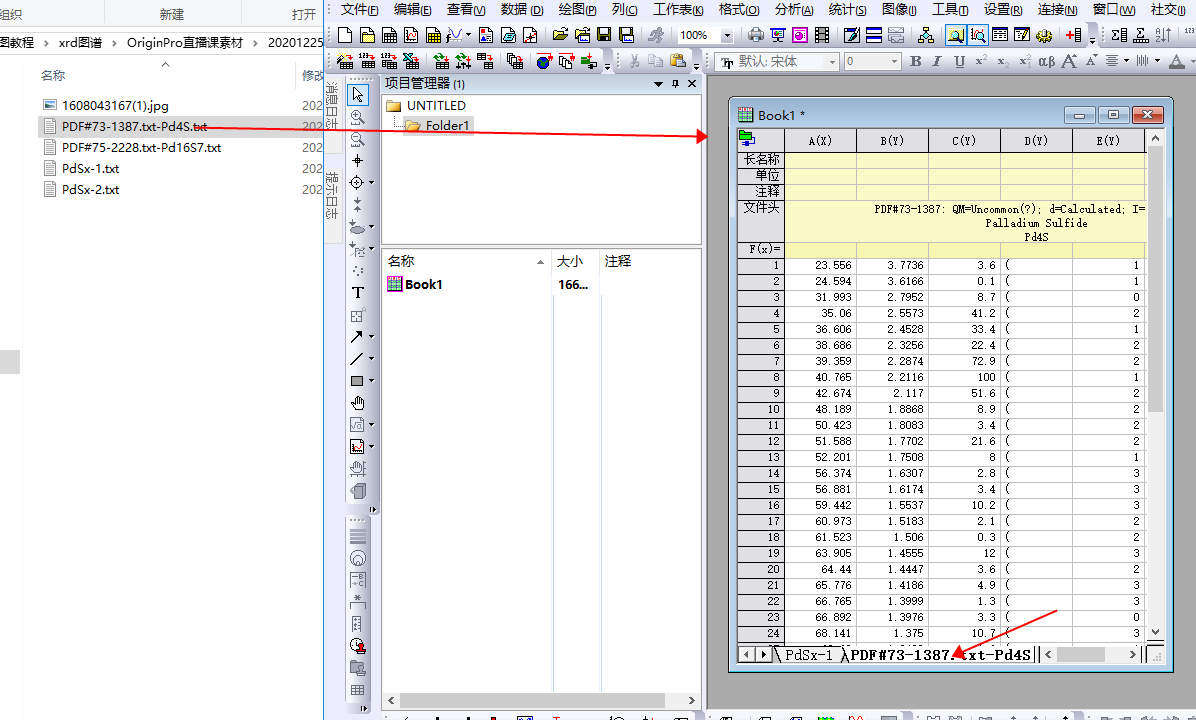Click the Paste clipboard icon
This screenshot has width=1196, height=720.
677,60
